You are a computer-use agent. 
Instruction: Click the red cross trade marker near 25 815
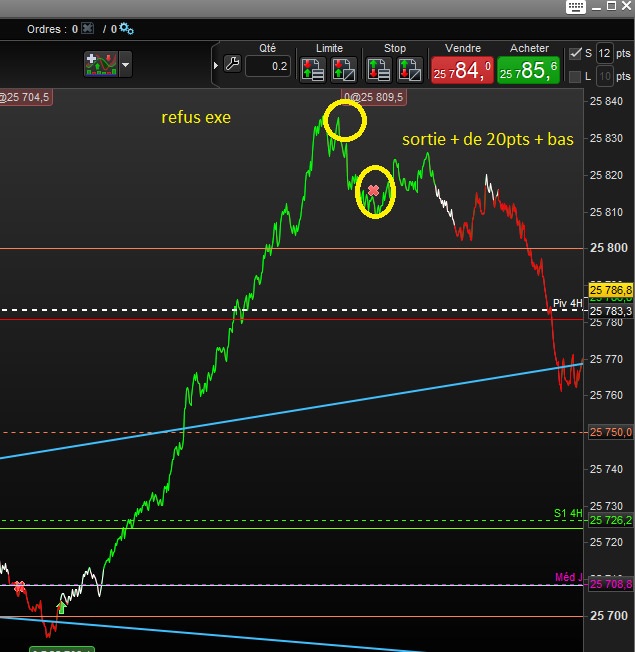coord(373,190)
